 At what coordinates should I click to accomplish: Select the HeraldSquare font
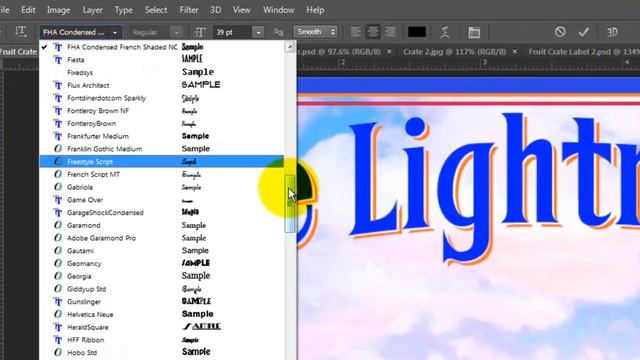(x=162, y=327)
